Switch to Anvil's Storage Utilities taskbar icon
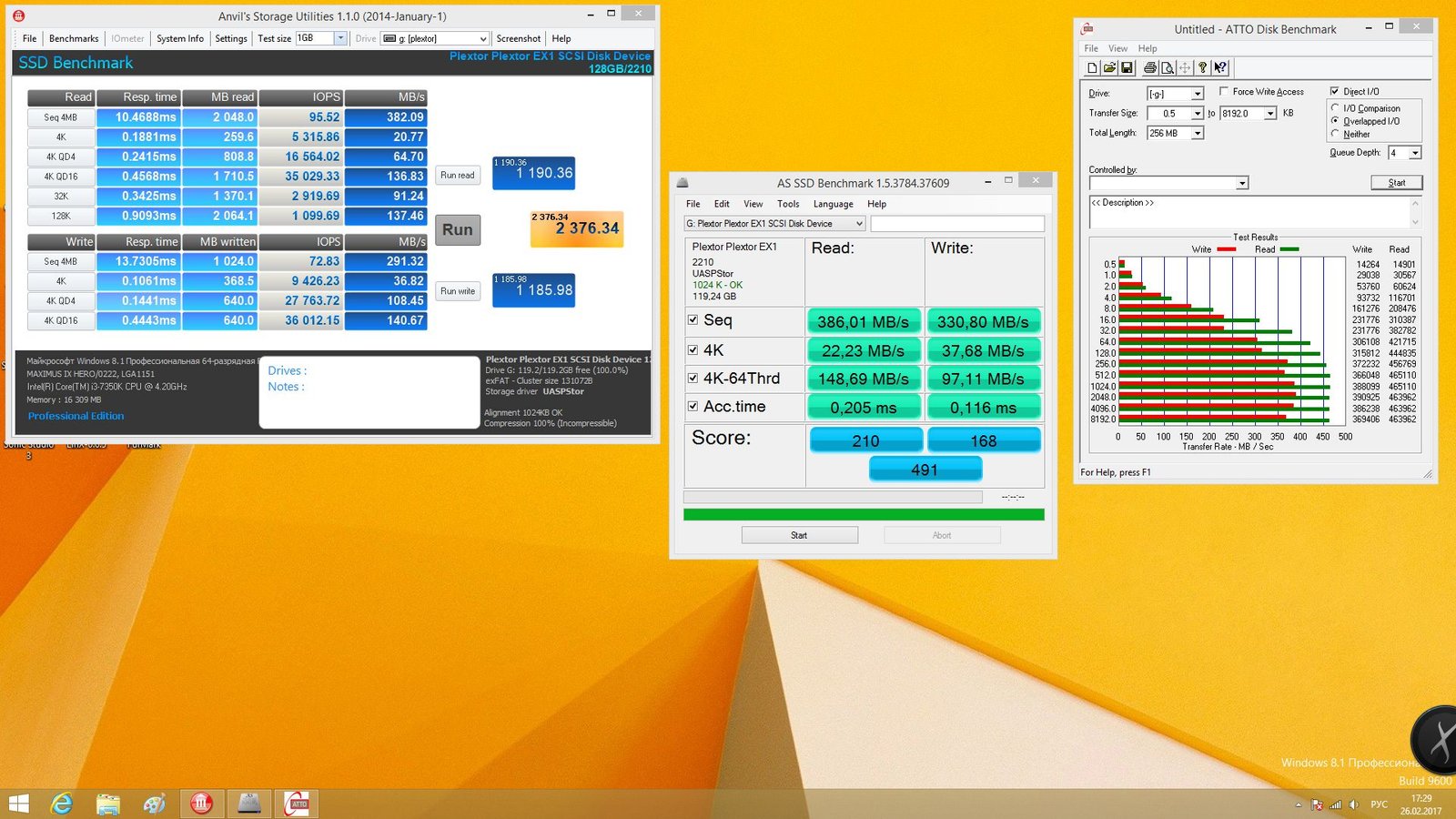 [202, 804]
